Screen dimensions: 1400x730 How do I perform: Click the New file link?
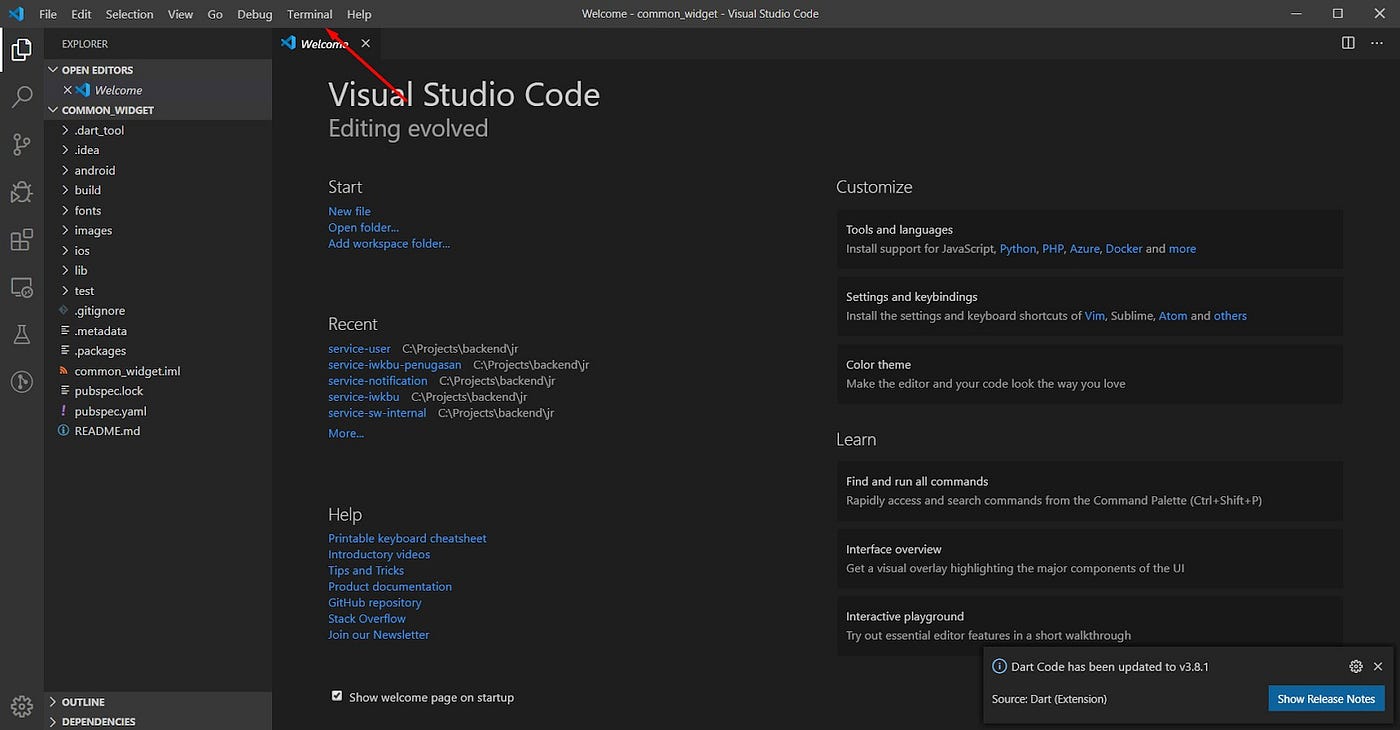(349, 211)
